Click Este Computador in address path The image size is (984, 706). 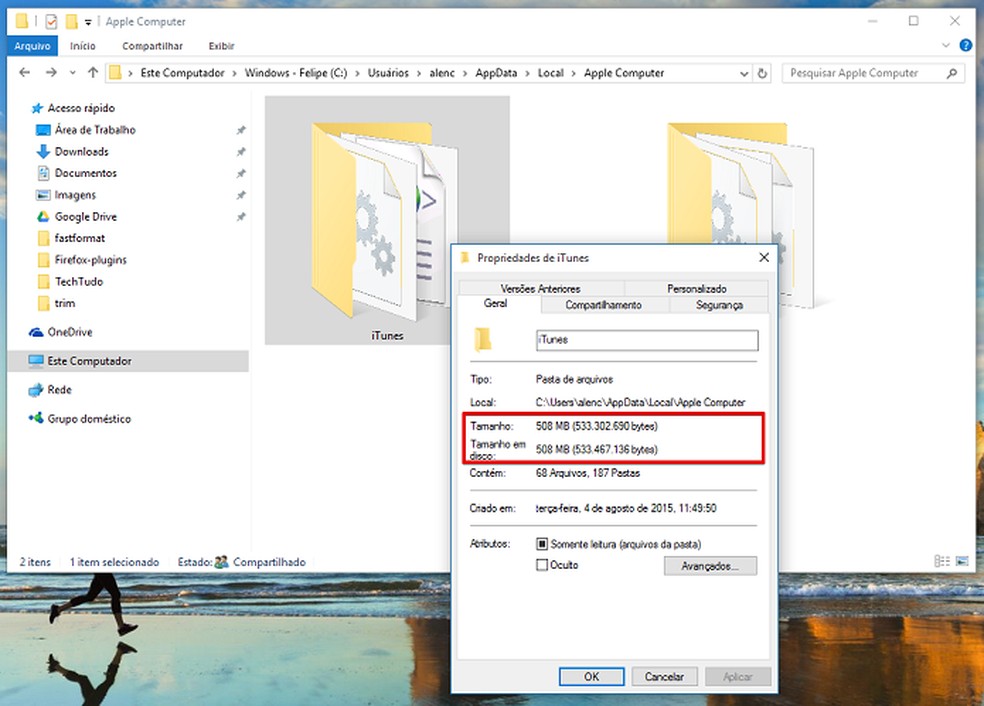(x=182, y=73)
